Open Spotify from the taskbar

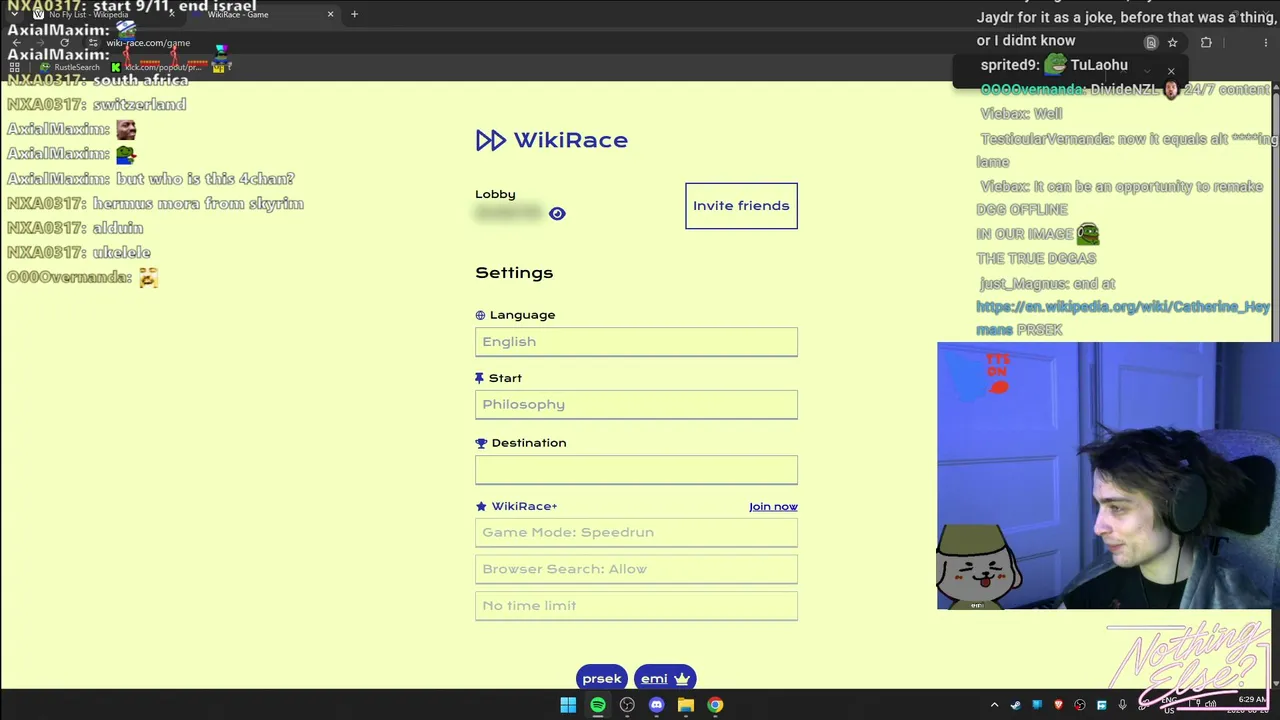(597, 705)
